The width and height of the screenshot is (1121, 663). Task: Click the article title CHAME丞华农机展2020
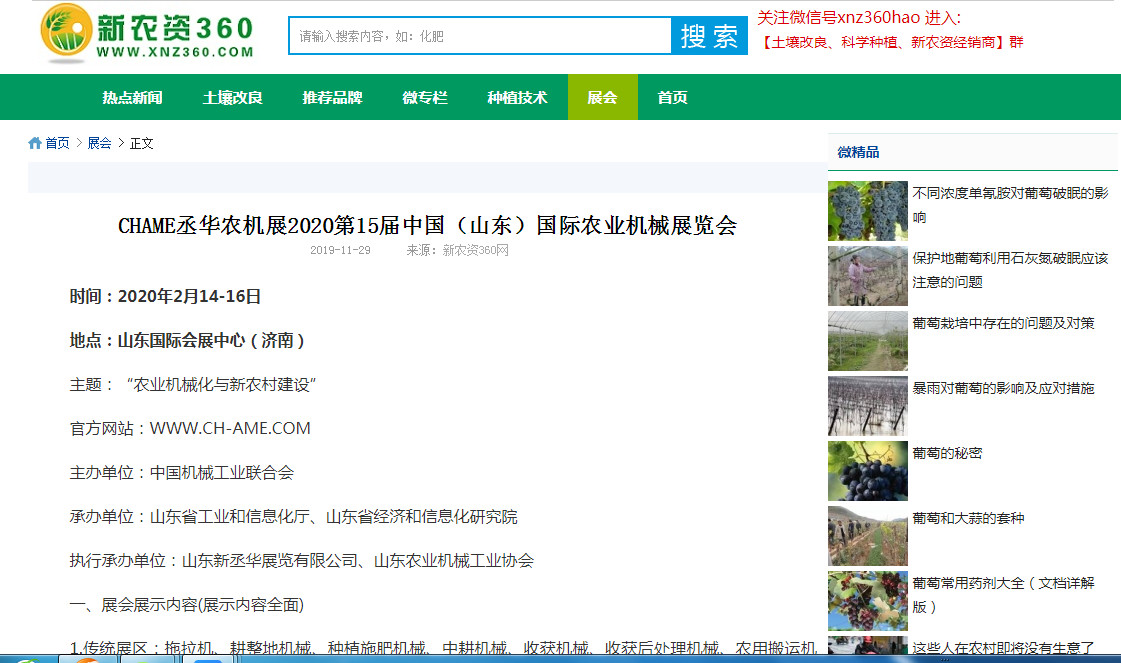point(428,225)
